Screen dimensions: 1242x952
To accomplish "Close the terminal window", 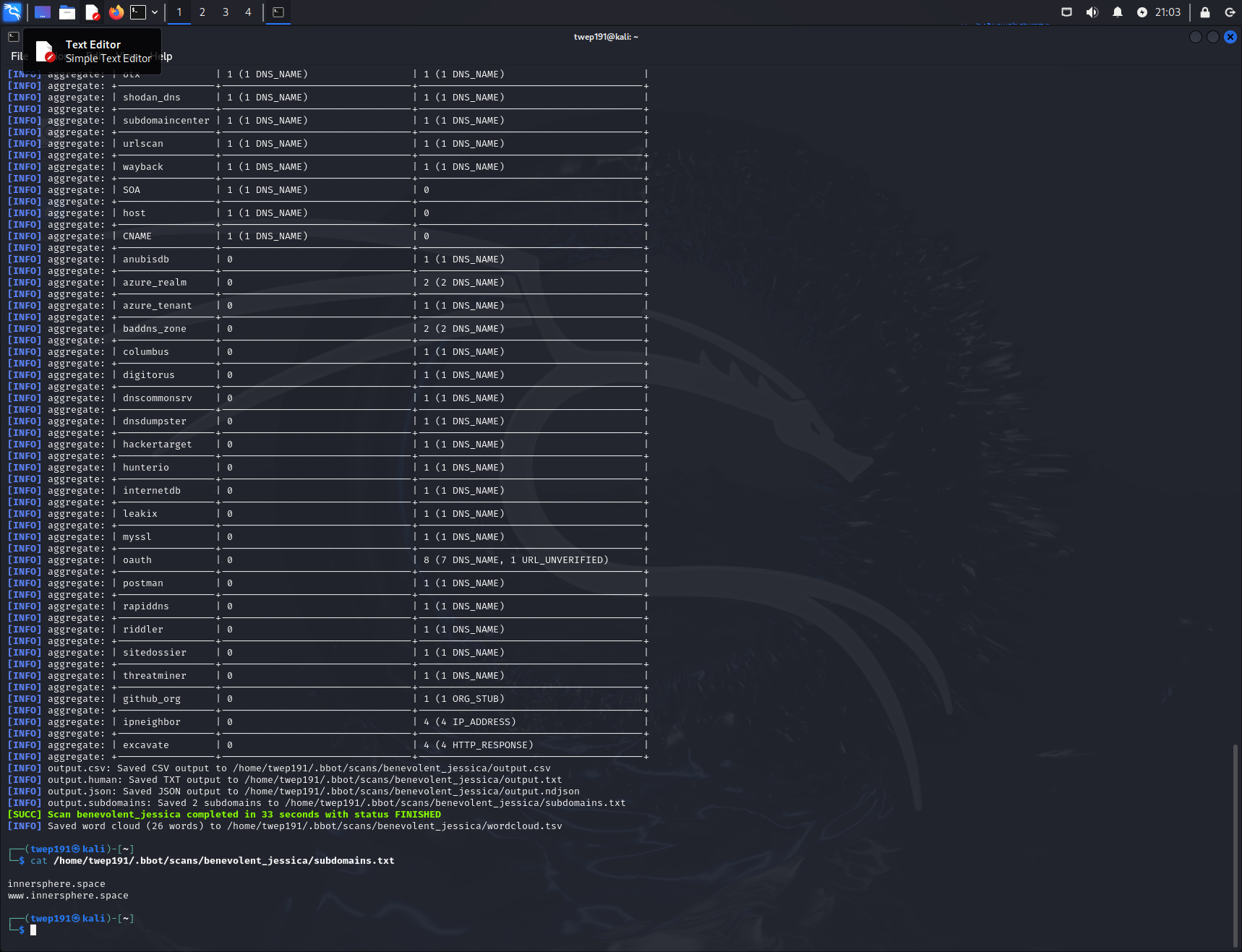I will (1230, 37).
